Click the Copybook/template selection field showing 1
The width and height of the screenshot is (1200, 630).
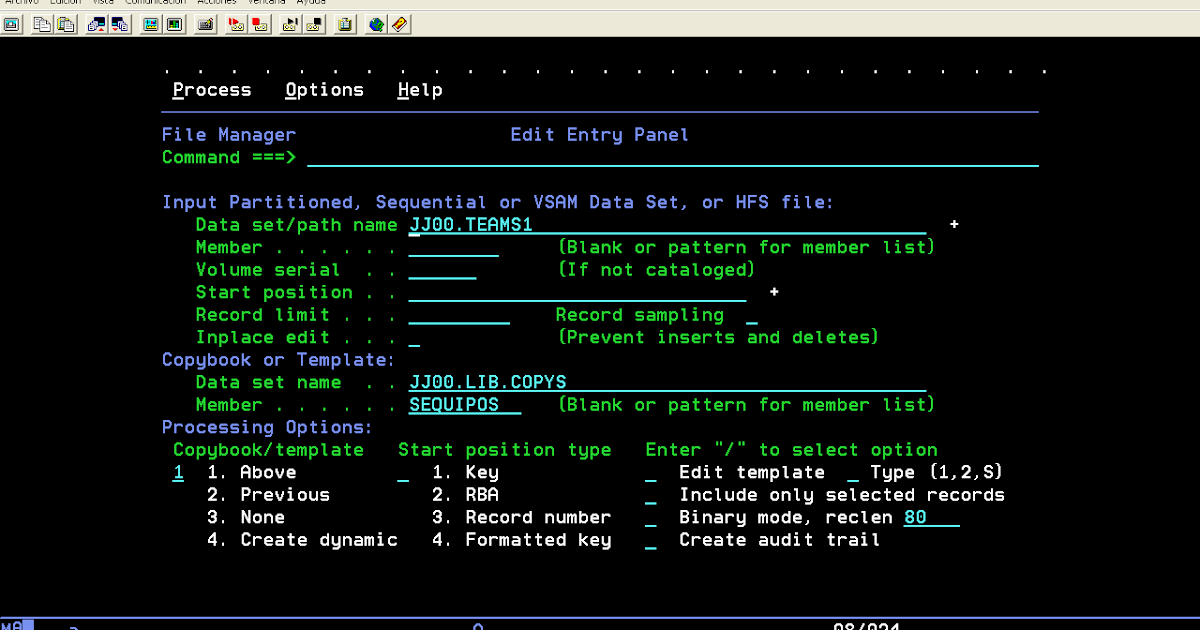click(x=178, y=472)
